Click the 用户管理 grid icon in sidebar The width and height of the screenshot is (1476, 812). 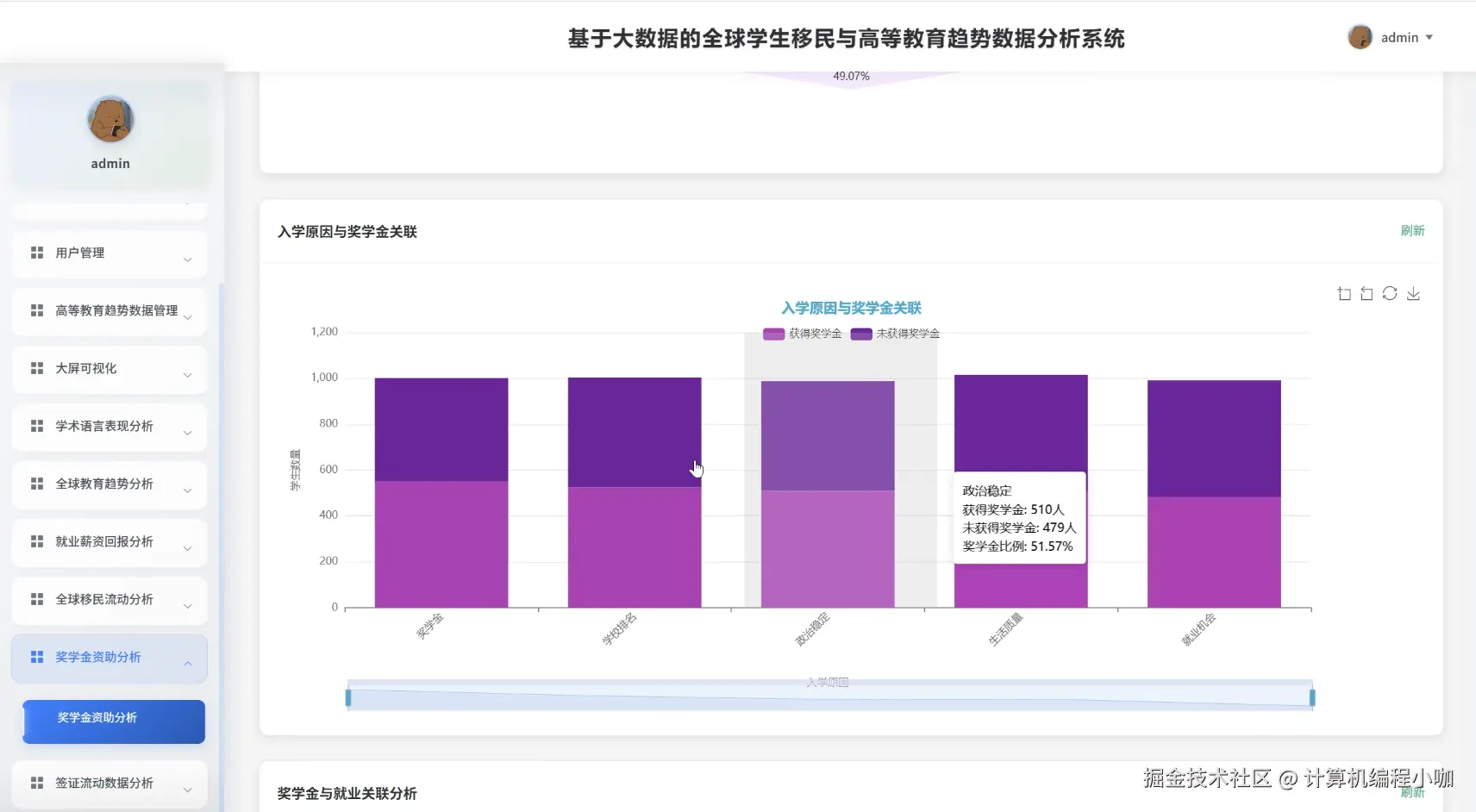coord(35,253)
